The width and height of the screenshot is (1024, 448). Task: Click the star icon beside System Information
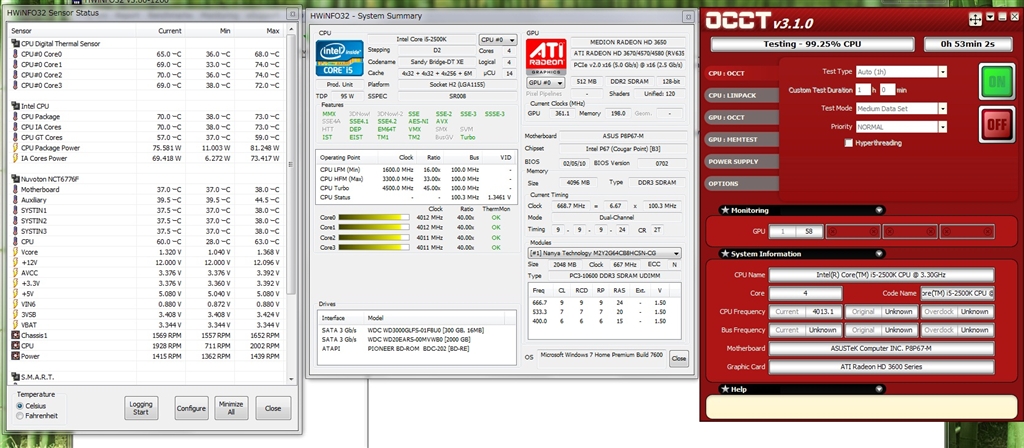tap(726, 253)
